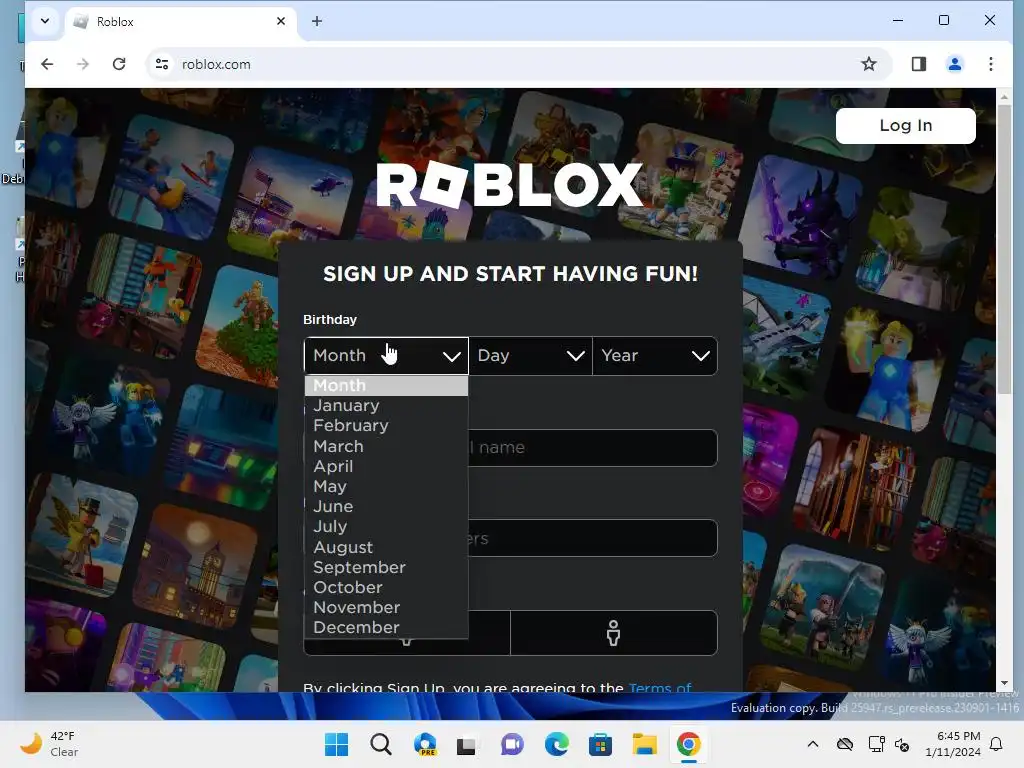Select the Month placeholder option
Screen dimensions: 1024x768
[x=386, y=385]
